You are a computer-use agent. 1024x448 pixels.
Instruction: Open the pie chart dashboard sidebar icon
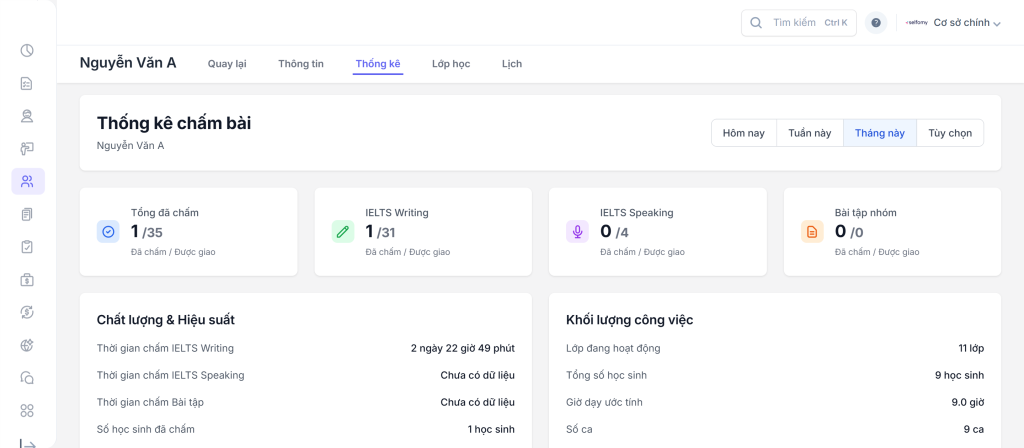[x=27, y=50]
